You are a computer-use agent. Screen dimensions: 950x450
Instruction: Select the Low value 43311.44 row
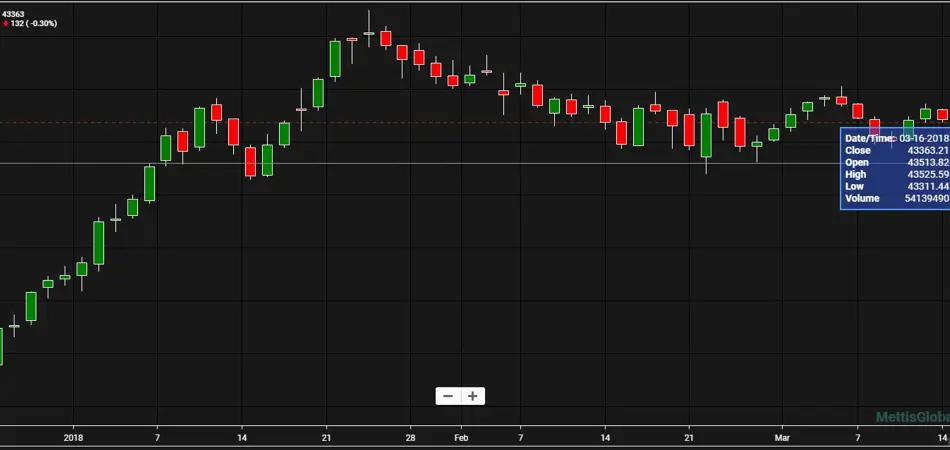(896, 186)
